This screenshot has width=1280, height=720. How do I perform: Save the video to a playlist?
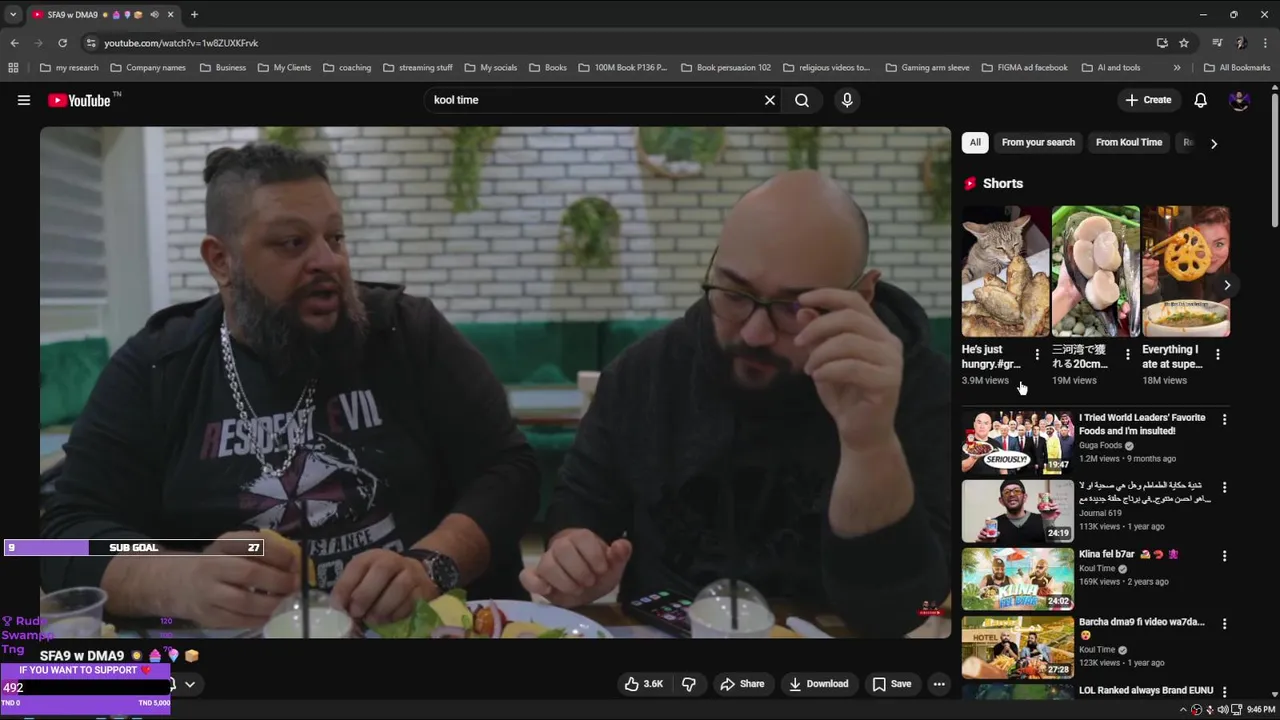[891, 684]
